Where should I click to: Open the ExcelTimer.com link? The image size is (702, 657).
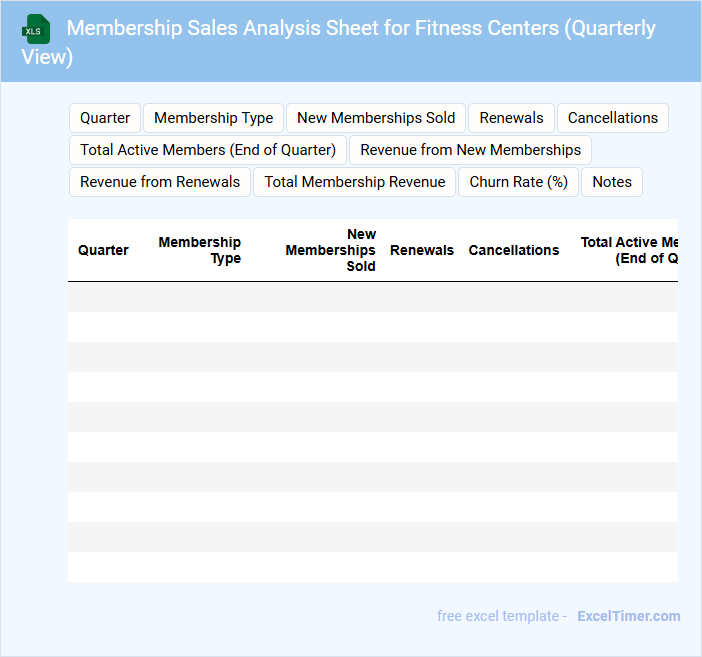(x=628, y=616)
